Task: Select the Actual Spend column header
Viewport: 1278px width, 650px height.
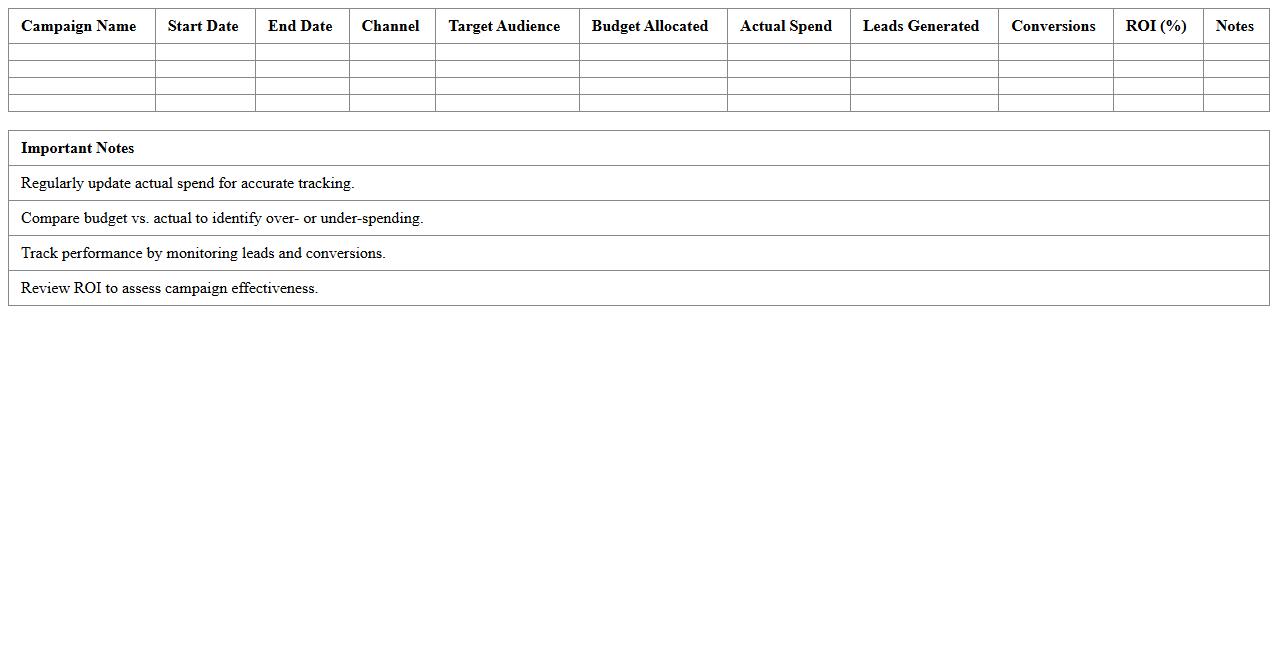Action: click(786, 26)
